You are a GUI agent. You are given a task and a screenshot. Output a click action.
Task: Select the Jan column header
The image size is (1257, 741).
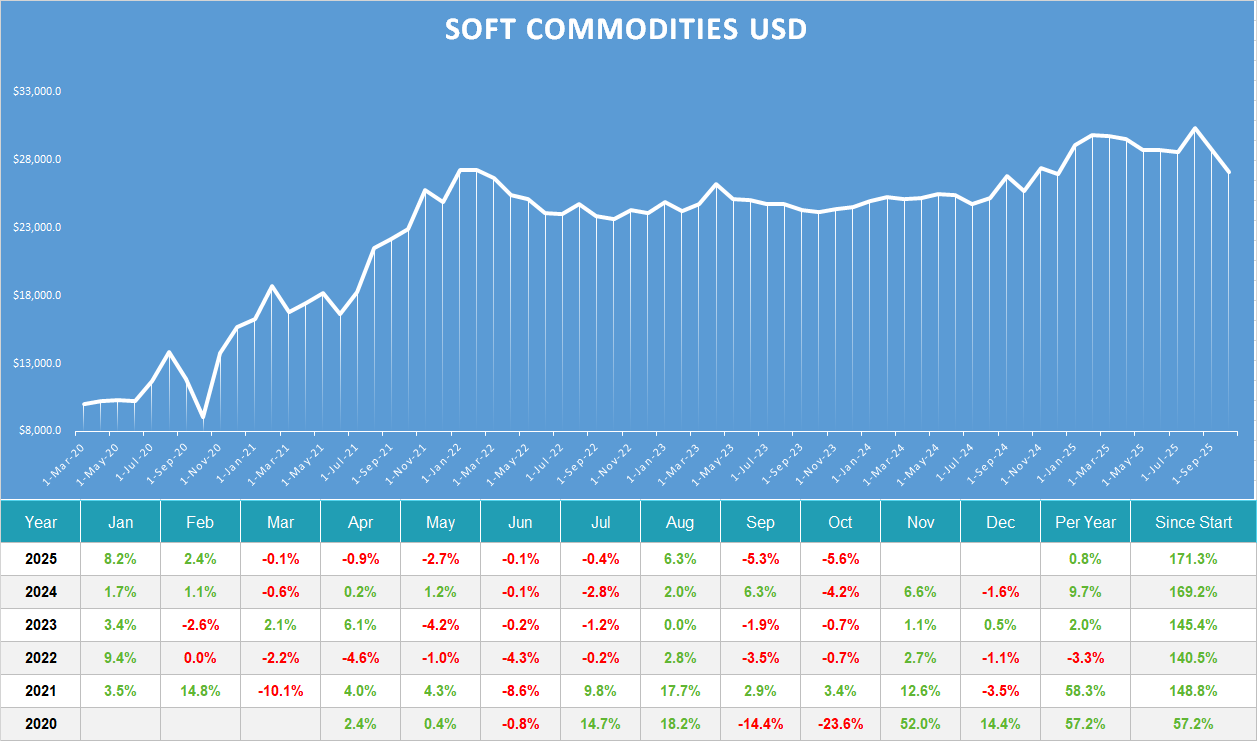pyautogui.click(x=120, y=522)
